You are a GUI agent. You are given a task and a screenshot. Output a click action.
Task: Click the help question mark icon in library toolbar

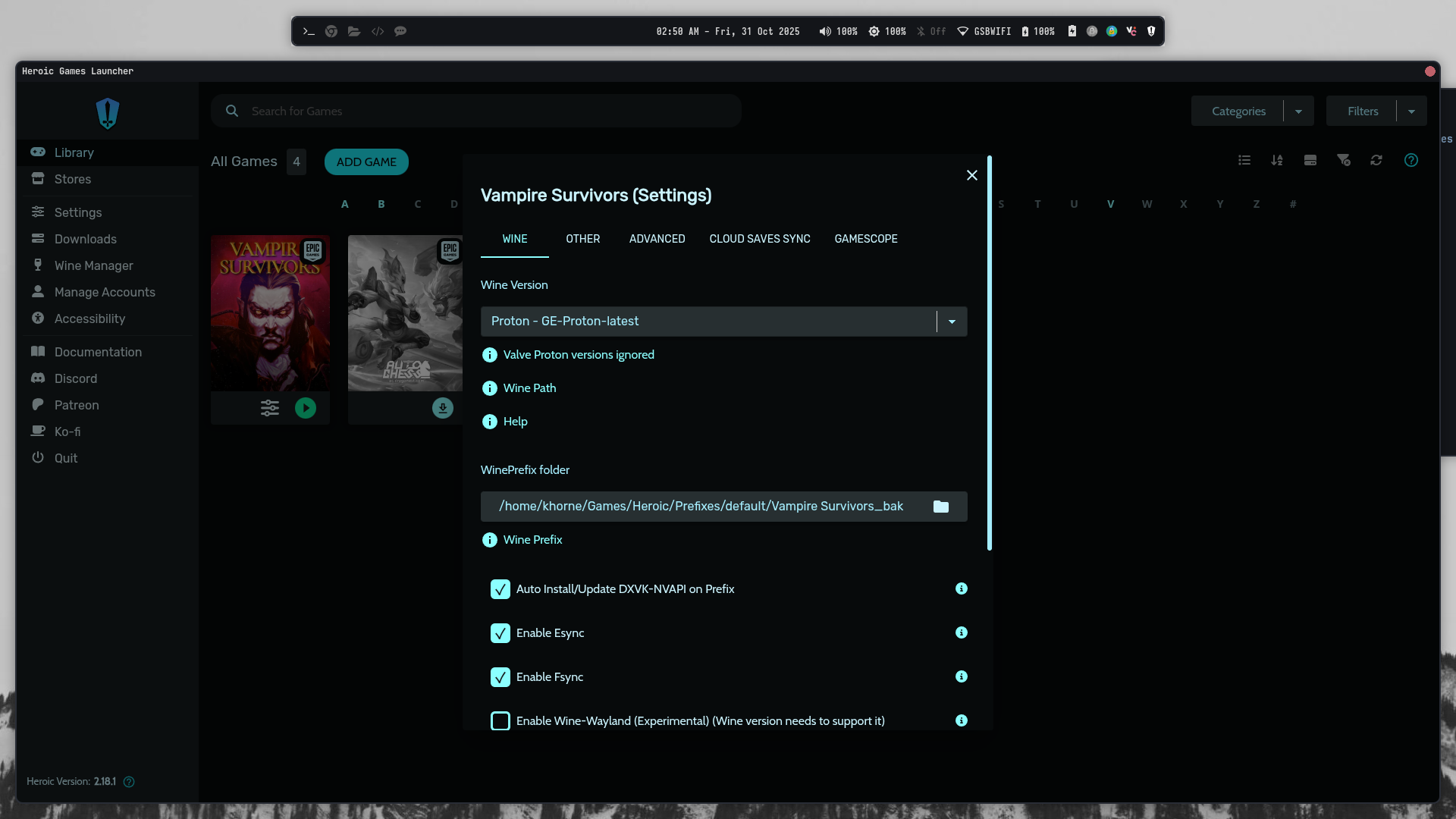(x=1411, y=160)
